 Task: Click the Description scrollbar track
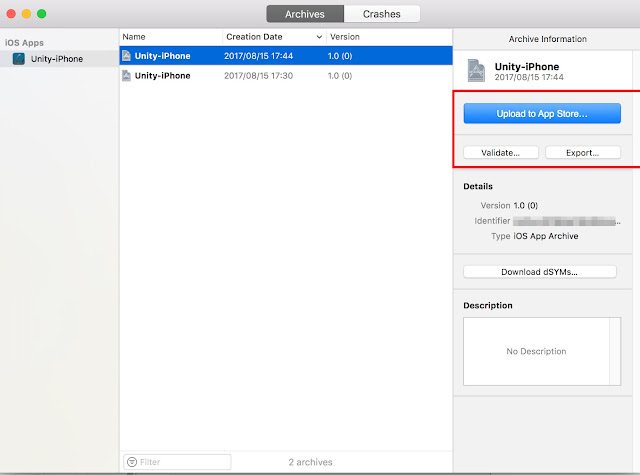point(615,351)
